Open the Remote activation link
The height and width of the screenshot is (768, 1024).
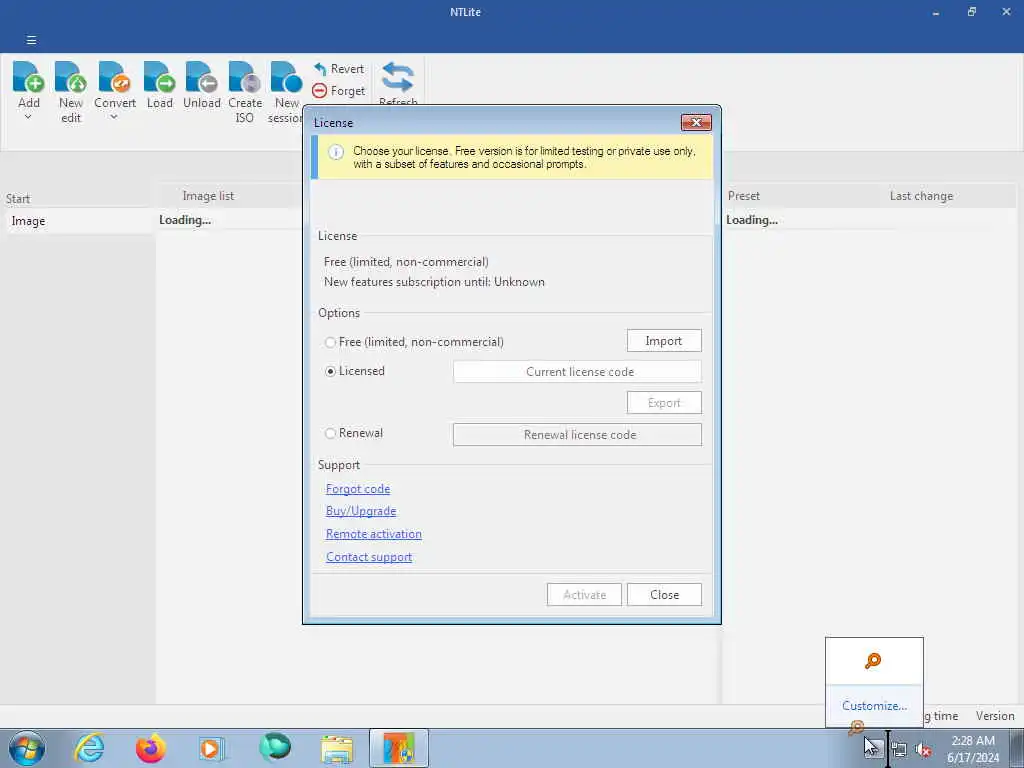click(374, 534)
